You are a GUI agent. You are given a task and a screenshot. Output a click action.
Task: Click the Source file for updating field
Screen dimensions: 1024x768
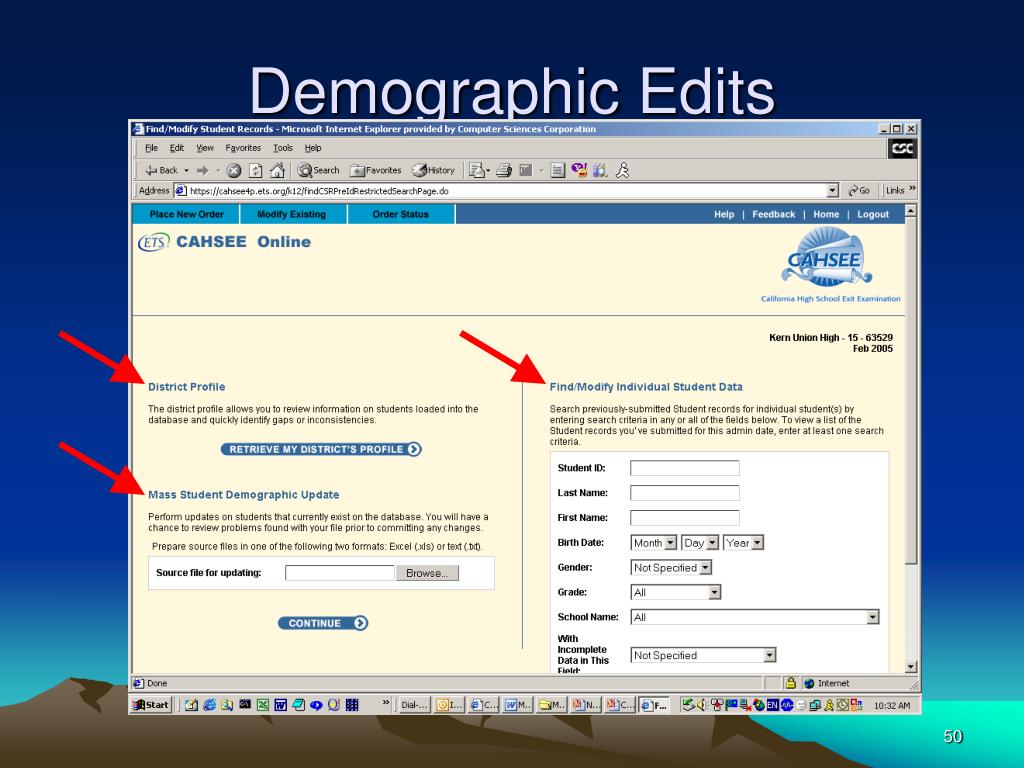coord(340,573)
